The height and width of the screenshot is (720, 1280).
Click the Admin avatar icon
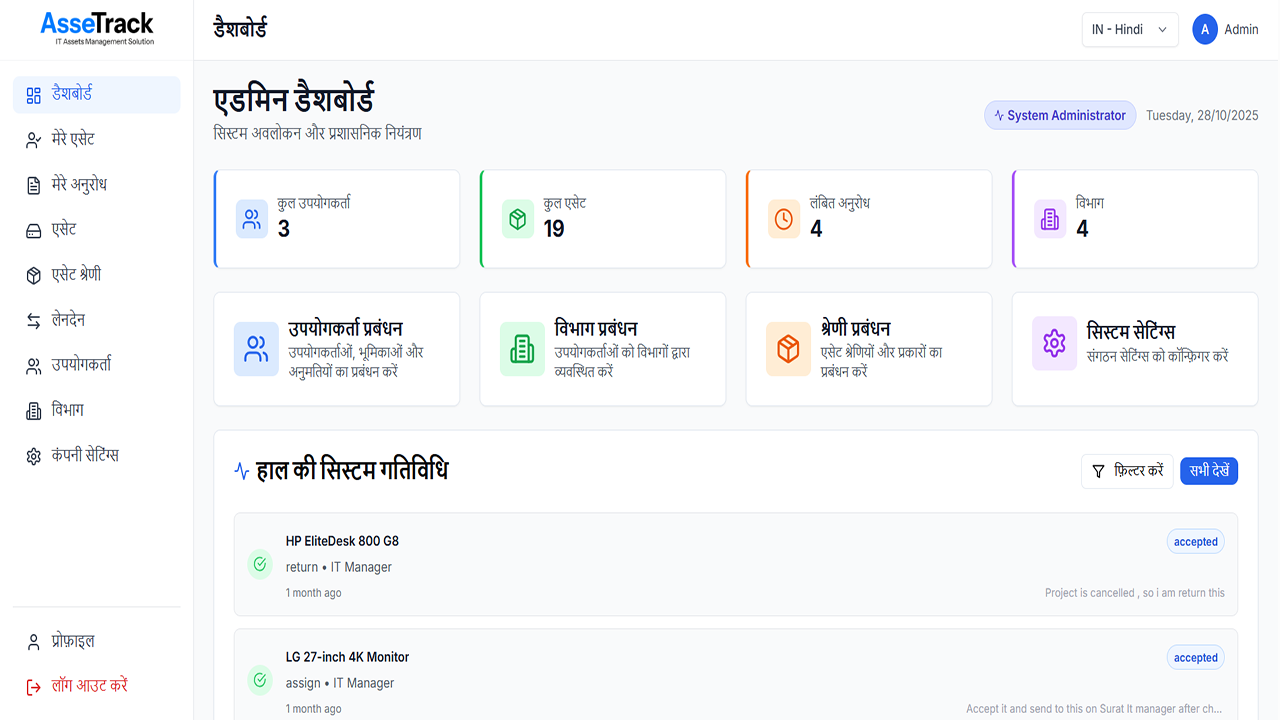[x=1205, y=30]
